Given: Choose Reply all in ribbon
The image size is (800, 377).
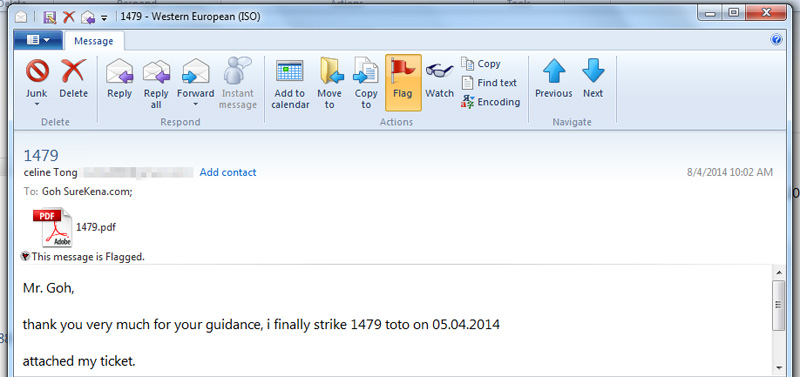Looking at the screenshot, I should point(156,84).
